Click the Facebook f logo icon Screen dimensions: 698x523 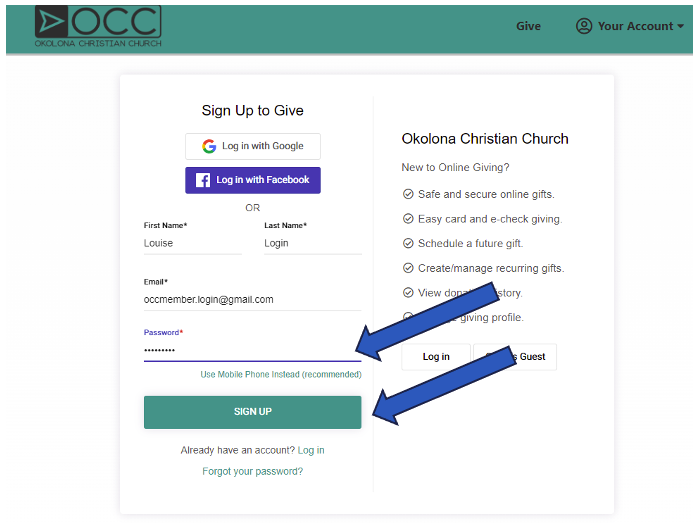pyautogui.click(x=203, y=180)
